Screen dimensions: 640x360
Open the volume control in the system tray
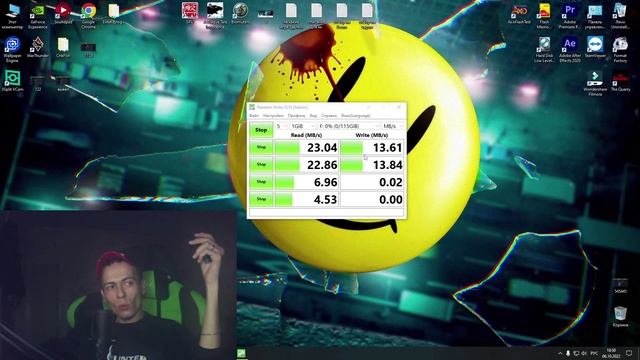coord(584,353)
